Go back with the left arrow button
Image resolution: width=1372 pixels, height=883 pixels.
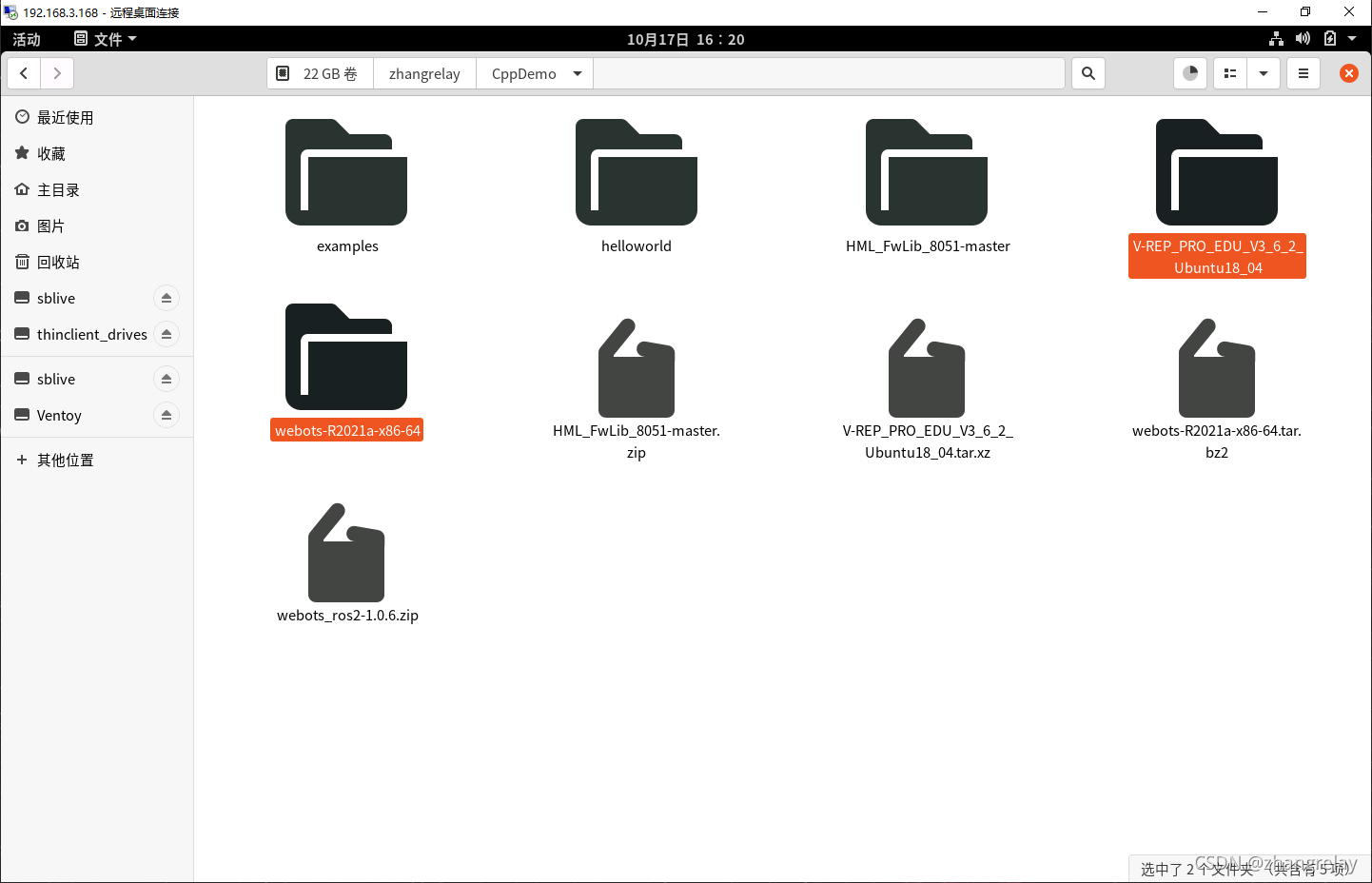(x=24, y=73)
